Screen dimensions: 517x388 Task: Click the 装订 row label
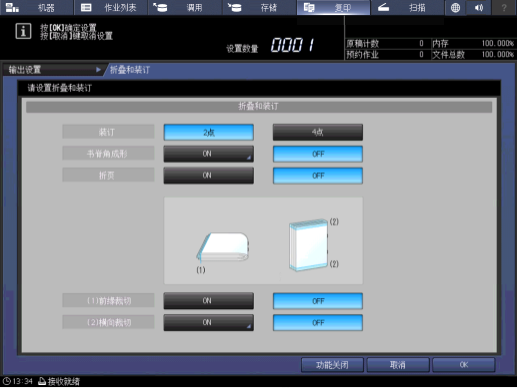(108, 132)
